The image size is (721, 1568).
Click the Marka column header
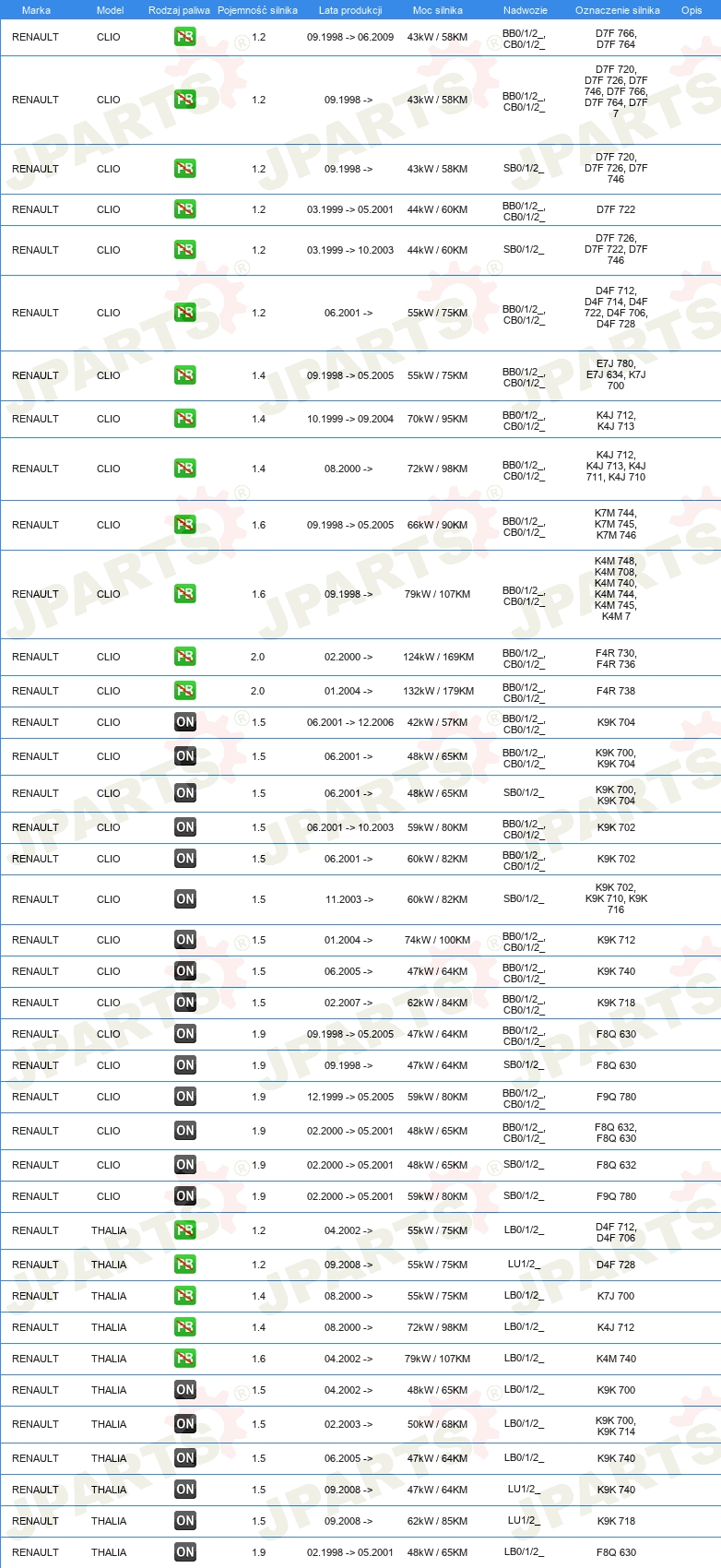[36, 10]
